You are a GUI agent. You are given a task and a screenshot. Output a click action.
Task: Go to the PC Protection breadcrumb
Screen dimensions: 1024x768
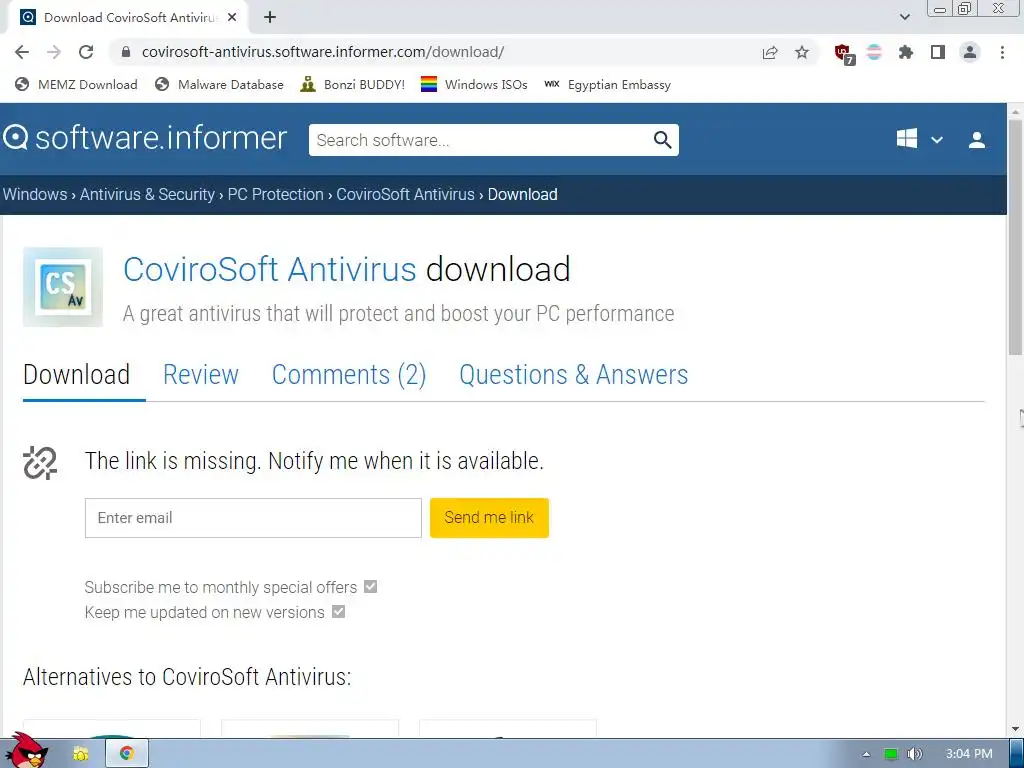(275, 195)
